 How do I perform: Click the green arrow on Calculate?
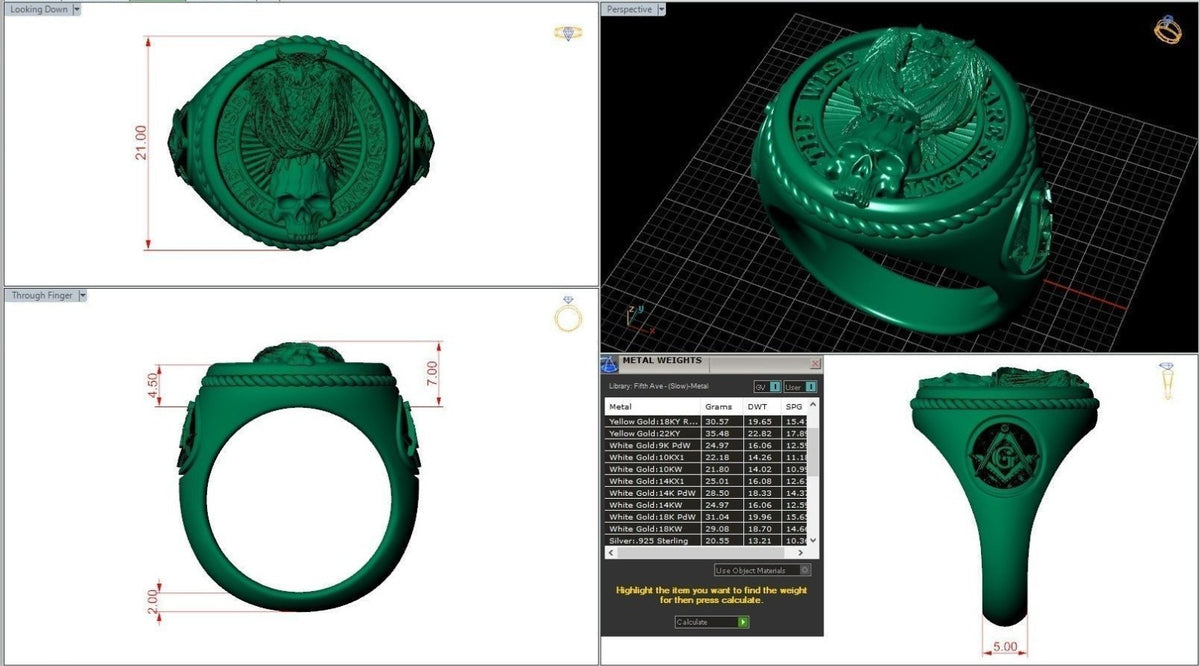click(743, 622)
